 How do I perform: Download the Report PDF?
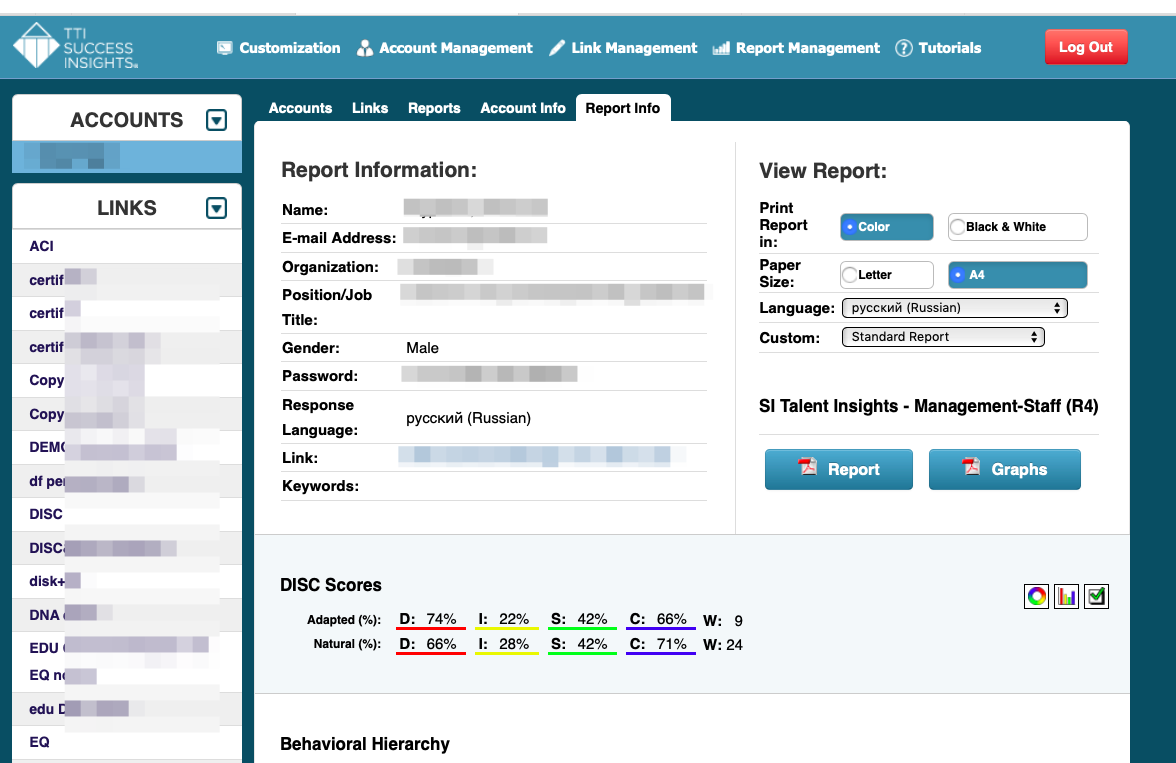click(838, 469)
